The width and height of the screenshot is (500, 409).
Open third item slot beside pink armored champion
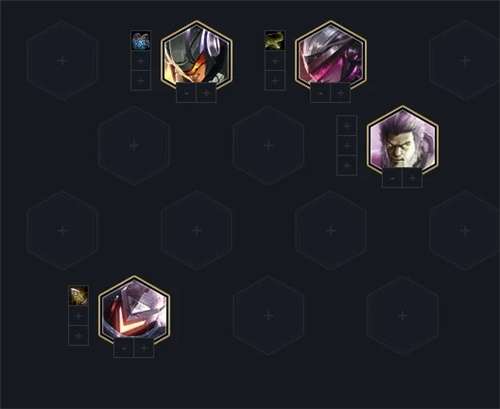(275, 80)
